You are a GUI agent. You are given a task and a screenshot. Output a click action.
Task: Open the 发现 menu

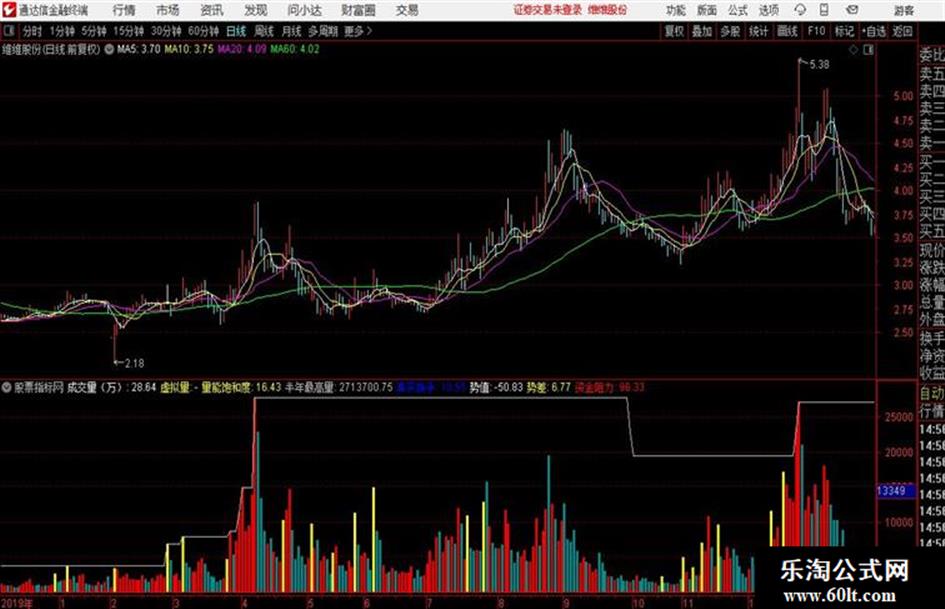[256, 10]
